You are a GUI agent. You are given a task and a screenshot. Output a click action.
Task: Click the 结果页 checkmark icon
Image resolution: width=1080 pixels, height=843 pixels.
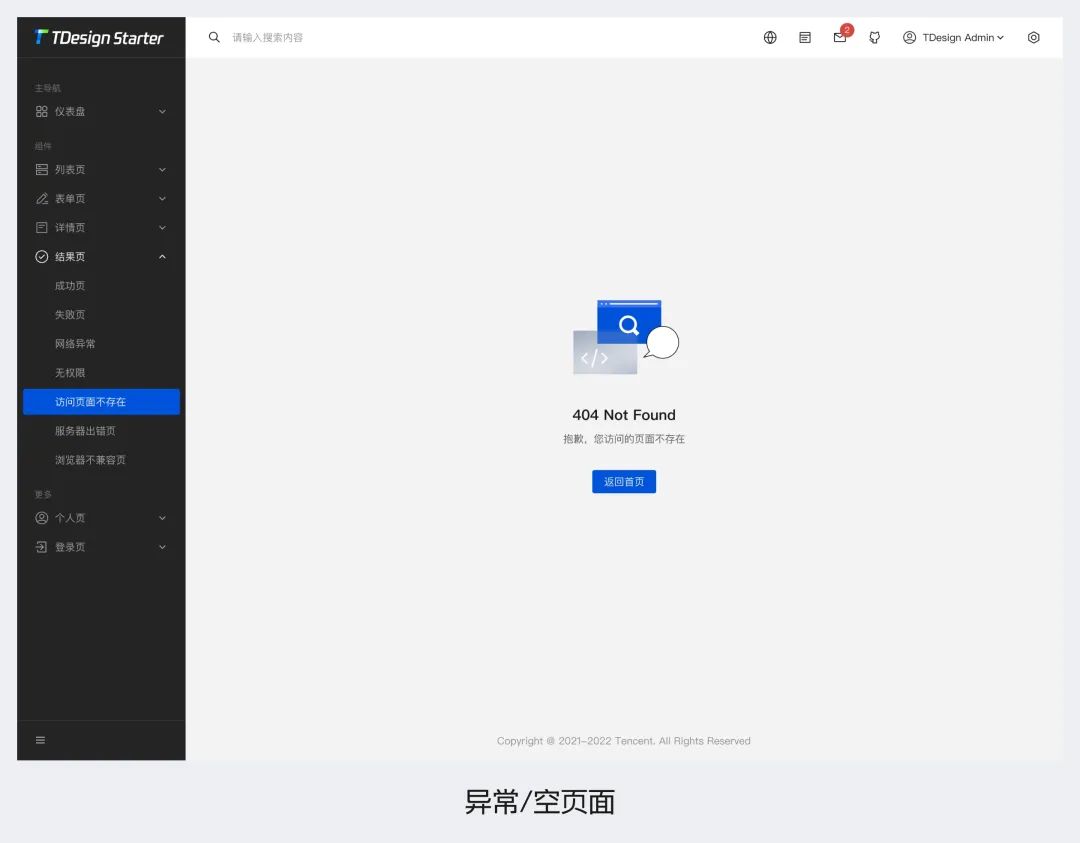click(x=41, y=256)
